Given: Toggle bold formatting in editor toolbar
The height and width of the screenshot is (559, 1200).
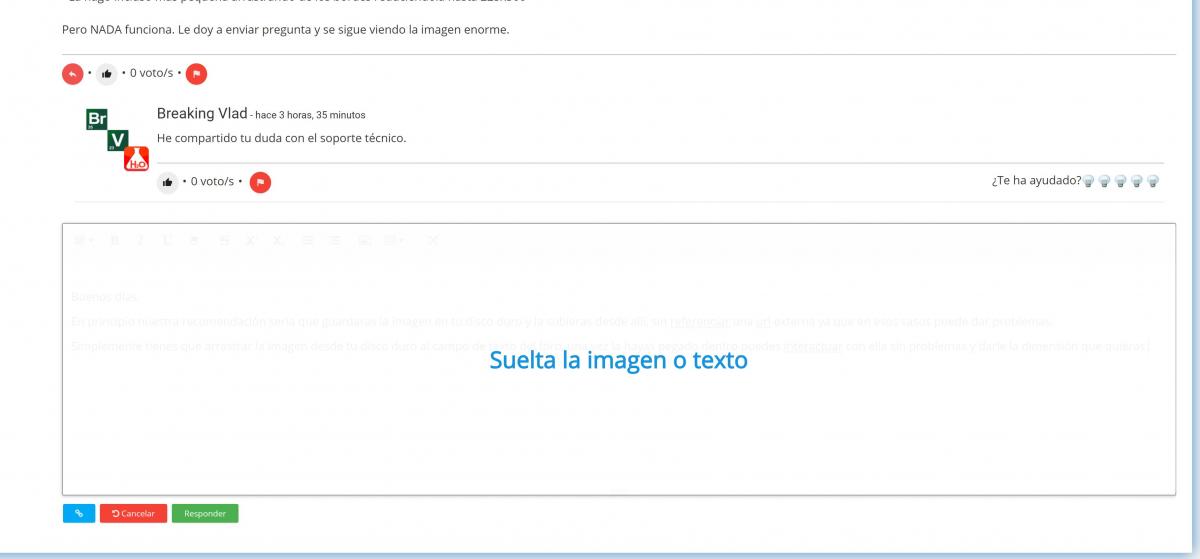Looking at the screenshot, I should 114,241.
